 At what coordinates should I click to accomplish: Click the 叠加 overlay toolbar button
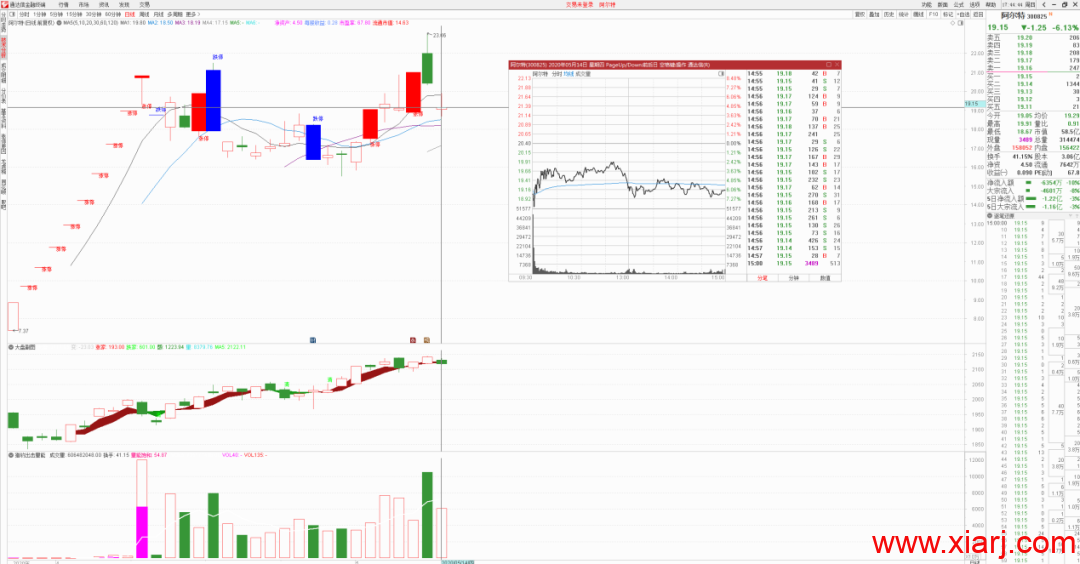coord(874,14)
